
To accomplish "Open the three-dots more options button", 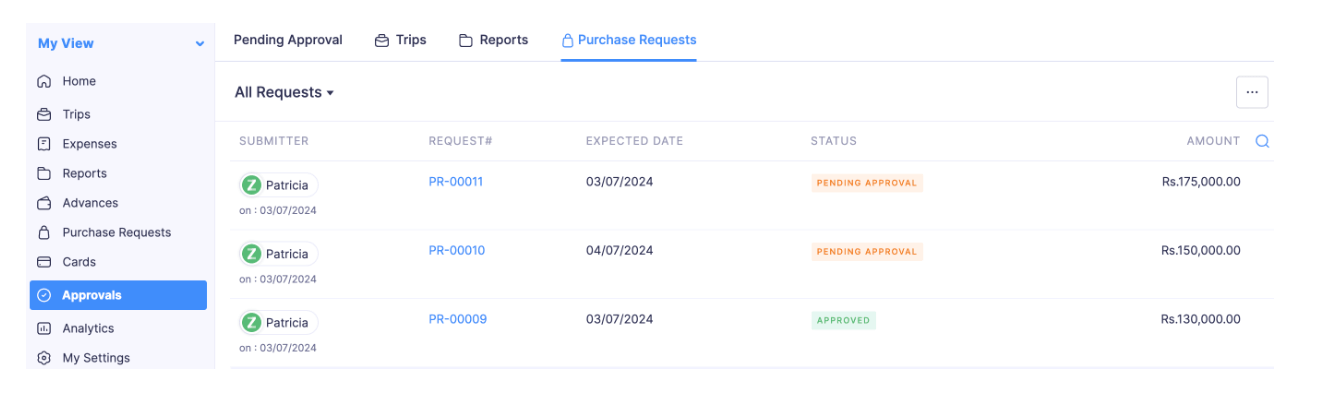I will (1252, 92).
